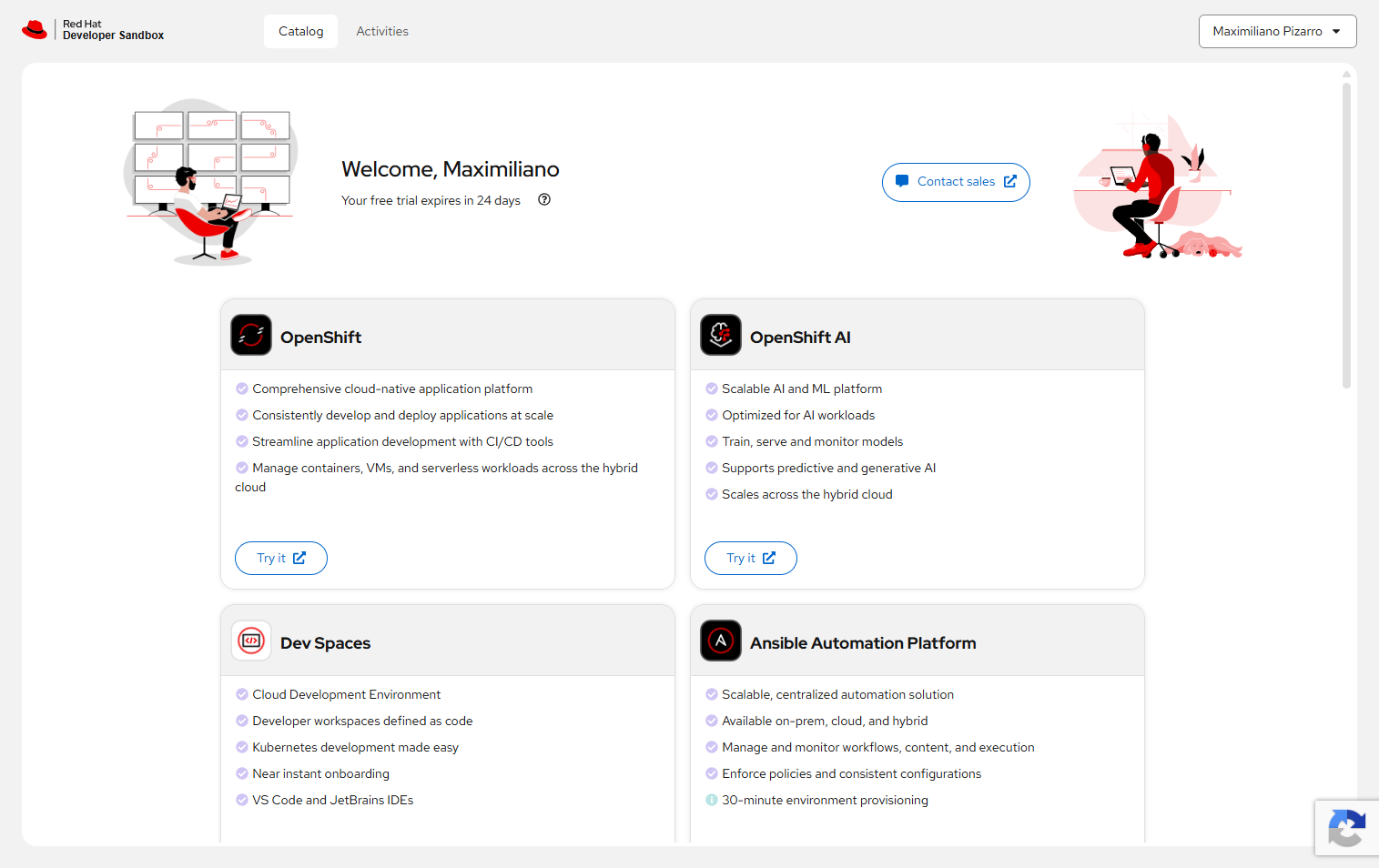Image resolution: width=1379 pixels, height=868 pixels.
Task: Click 'Supports predictive and generative AI'
Action: 828,468
